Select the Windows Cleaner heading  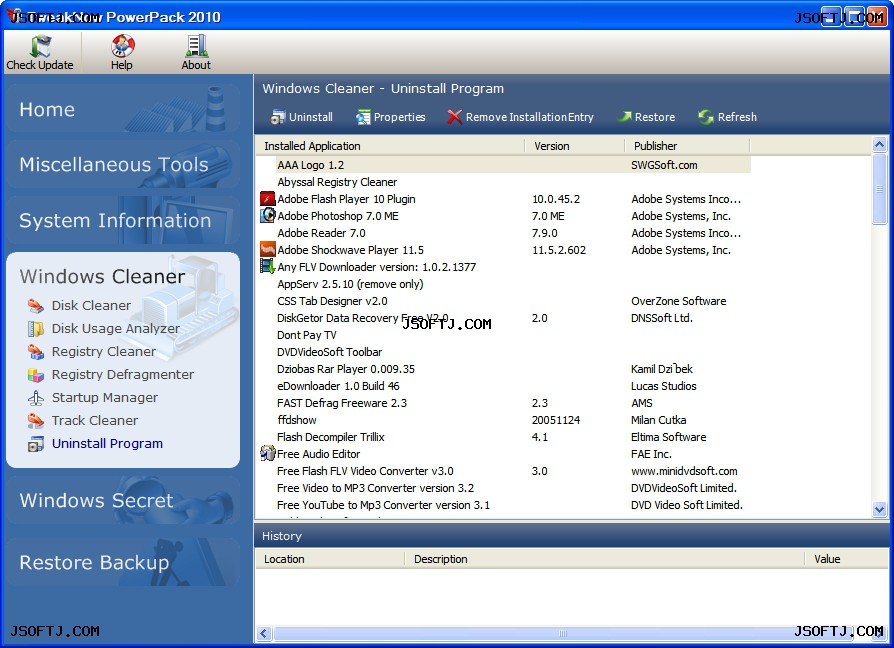[102, 276]
